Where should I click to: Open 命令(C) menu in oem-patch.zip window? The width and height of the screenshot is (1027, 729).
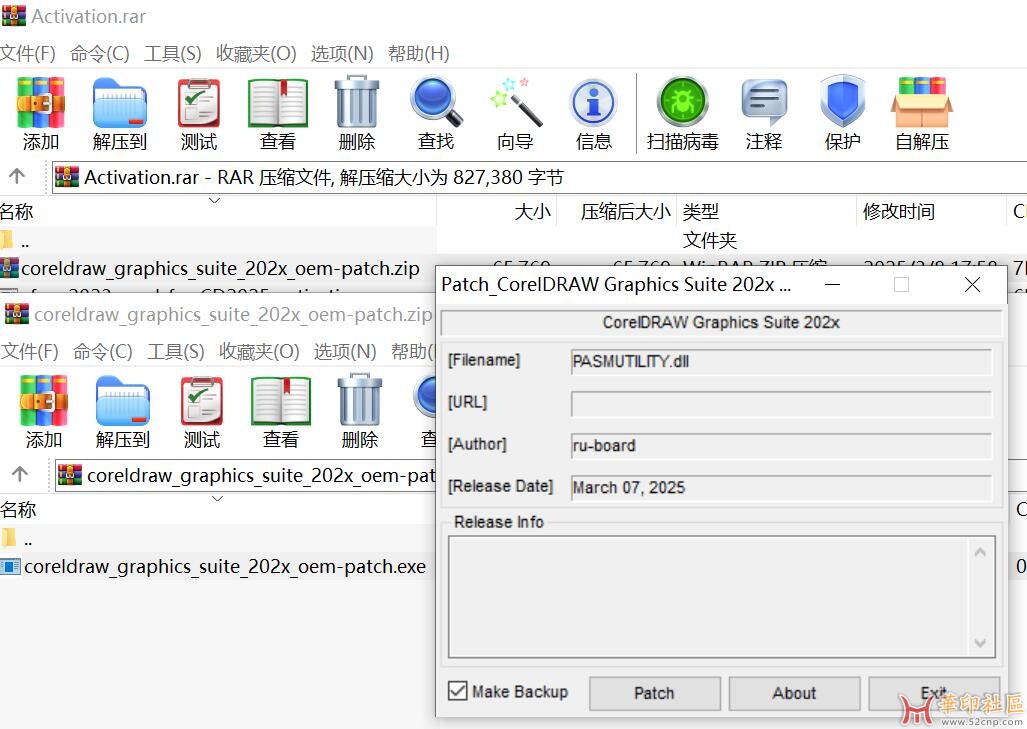pyautogui.click(x=103, y=351)
